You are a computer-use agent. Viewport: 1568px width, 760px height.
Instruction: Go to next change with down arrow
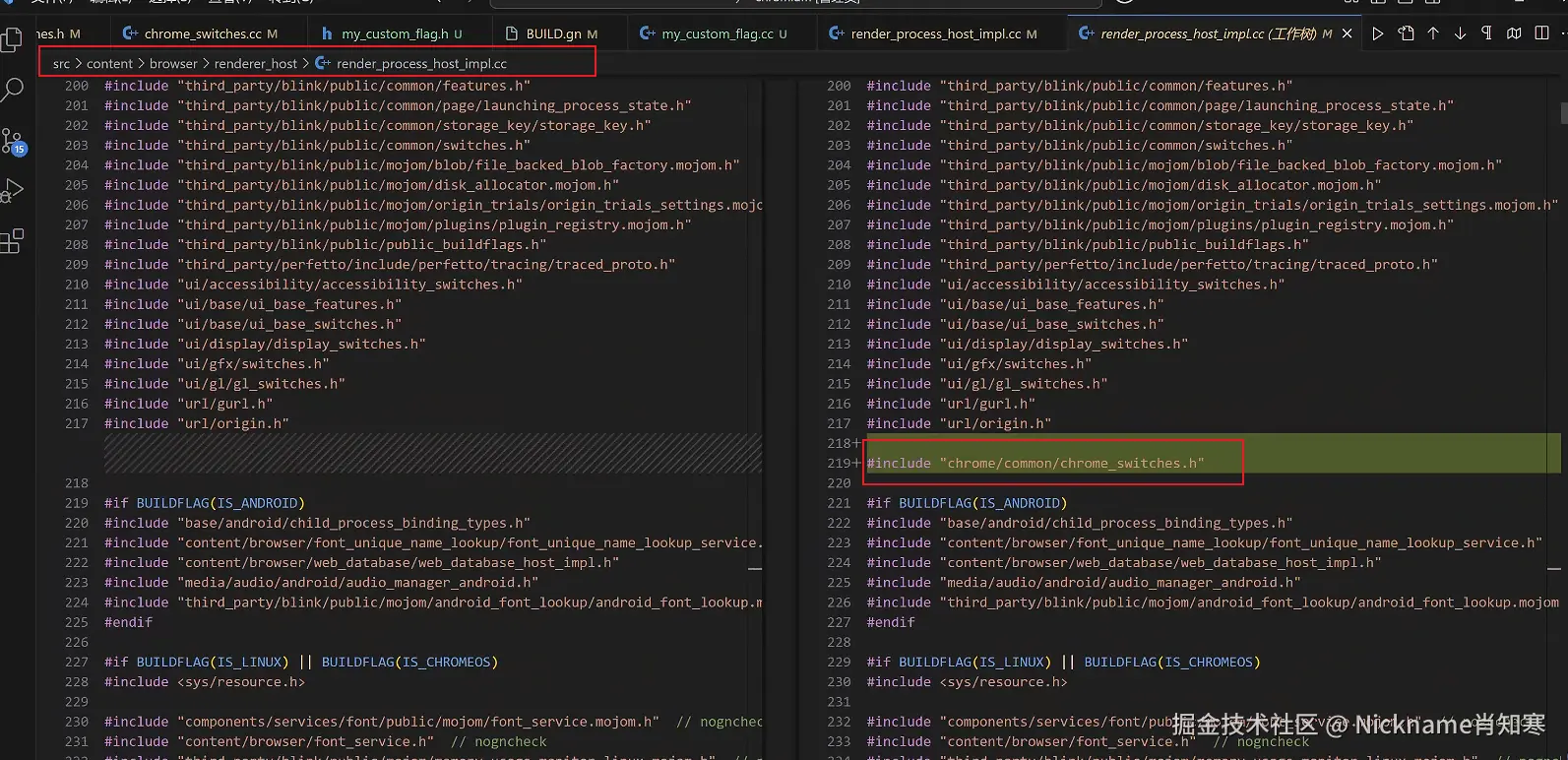(1460, 33)
